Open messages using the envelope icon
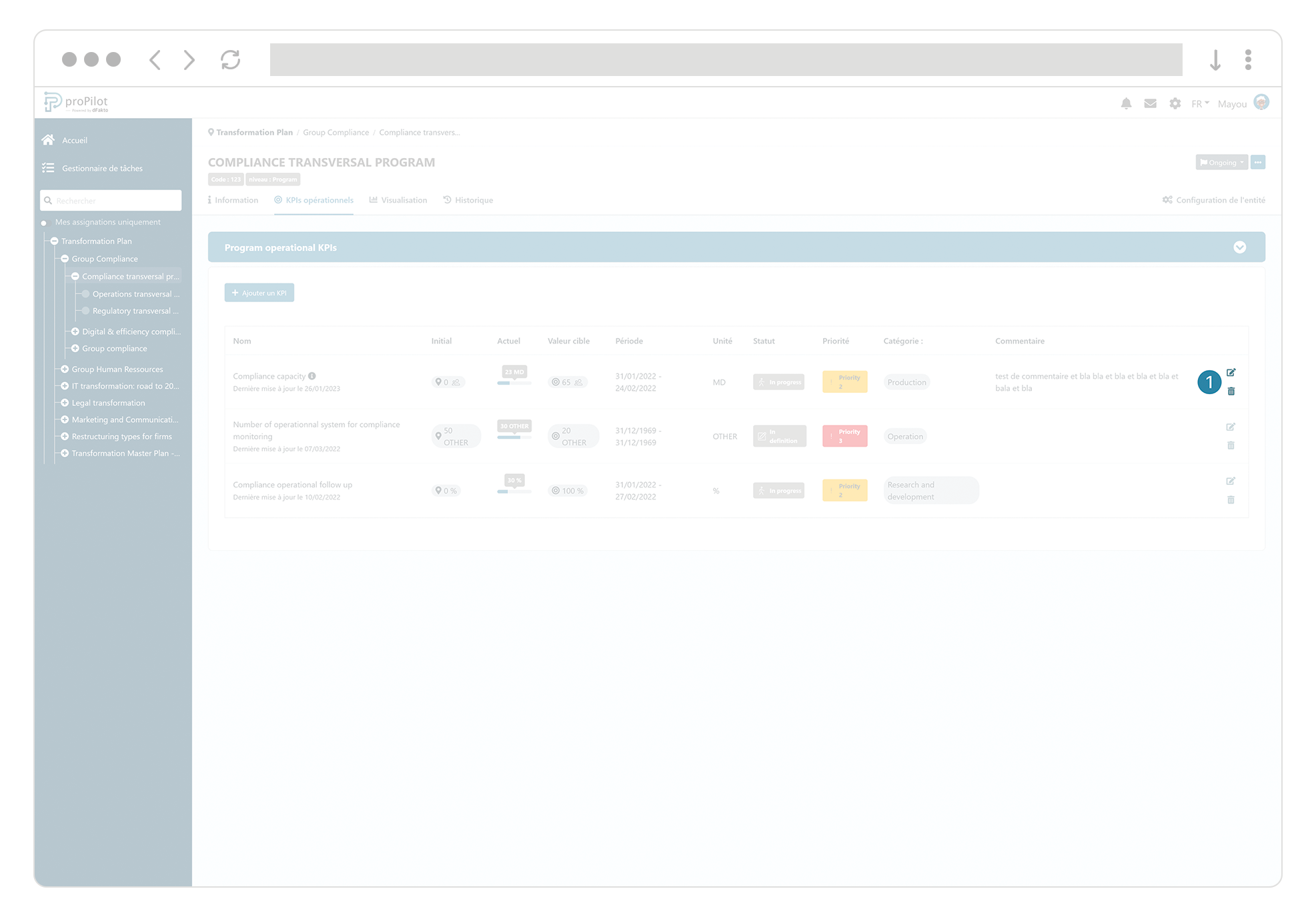The height and width of the screenshot is (923, 1316). pyautogui.click(x=1150, y=103)
